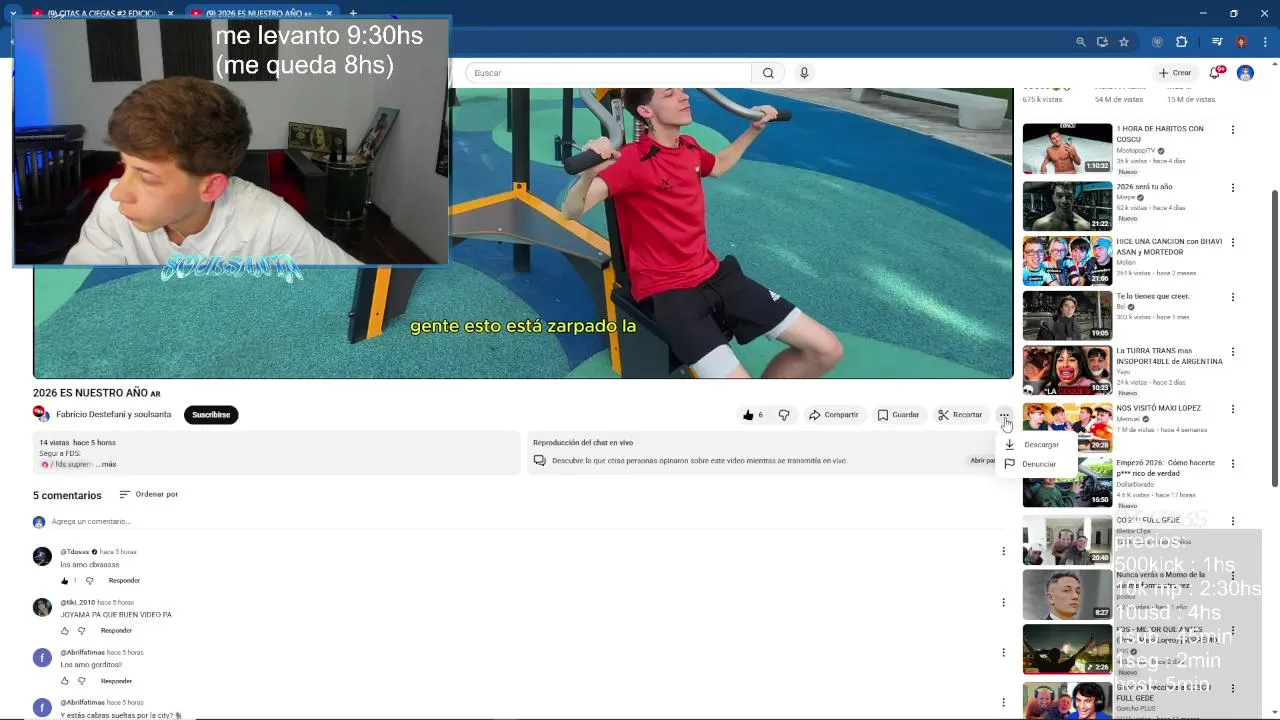The width and height of the screenshot is (1280, 720).
Task: Open the chat replay panel icon
Action: tap(540, 461)
